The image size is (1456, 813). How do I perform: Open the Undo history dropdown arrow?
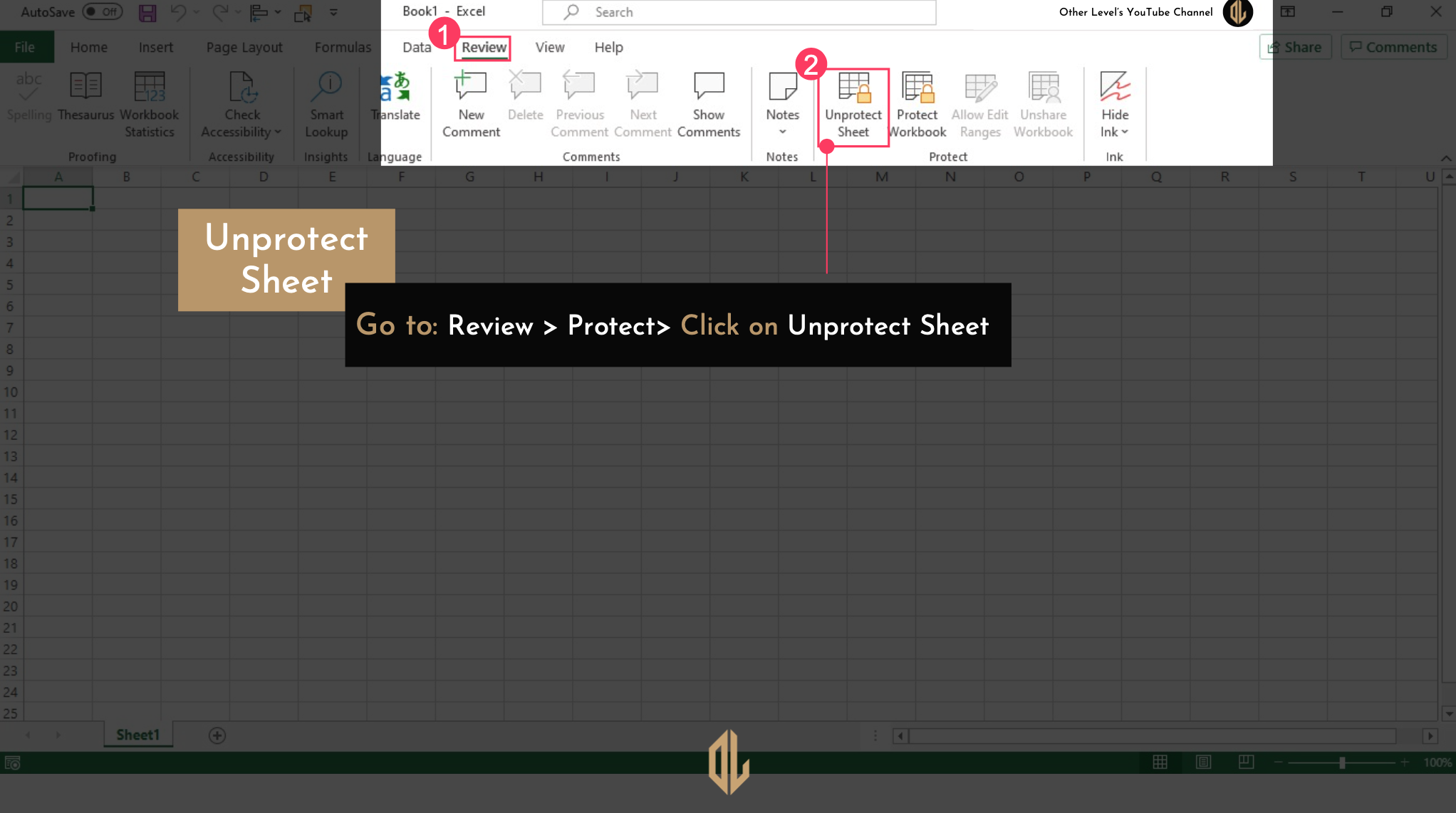(197, 12)
